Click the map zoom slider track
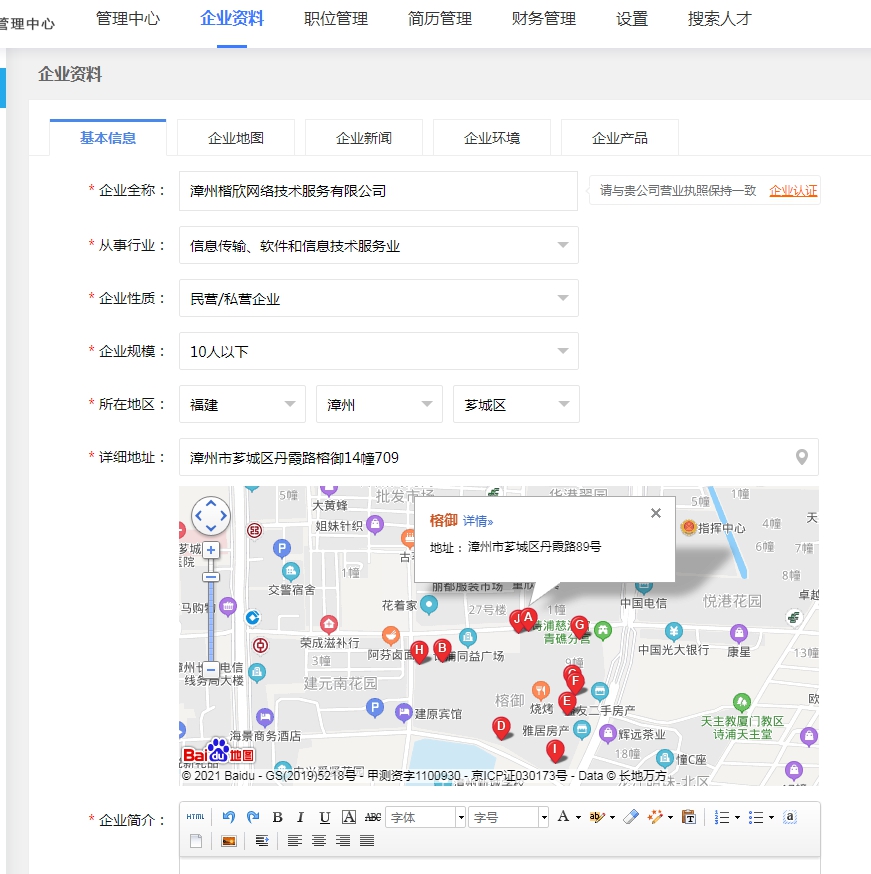The width and height of the screenshot is (871, 874). (212, 620)
